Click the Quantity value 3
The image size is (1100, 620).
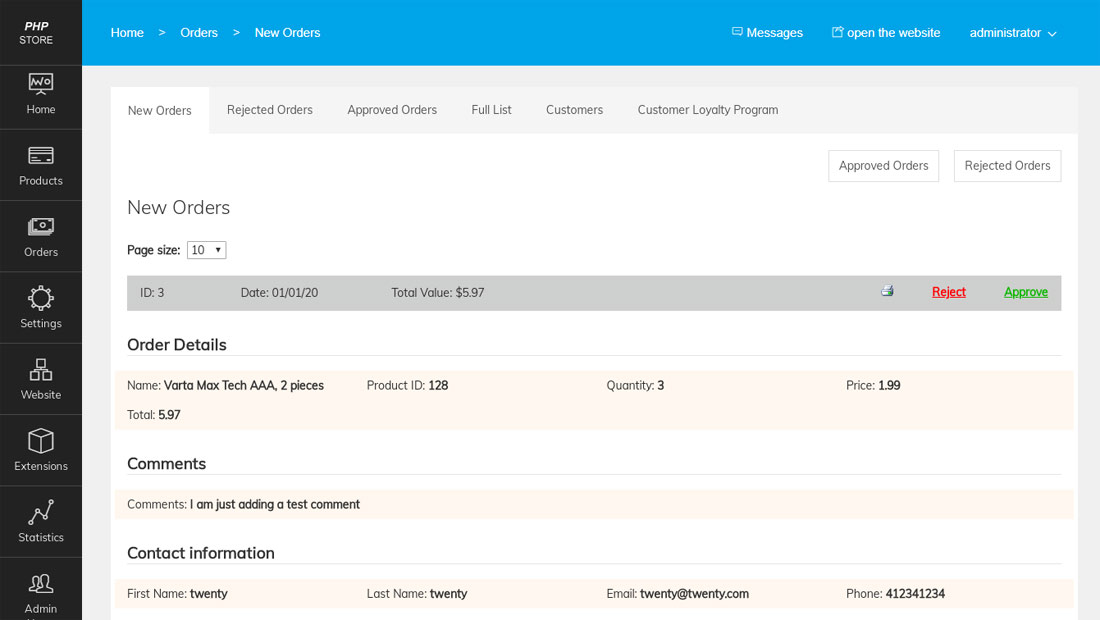(660, 386)
